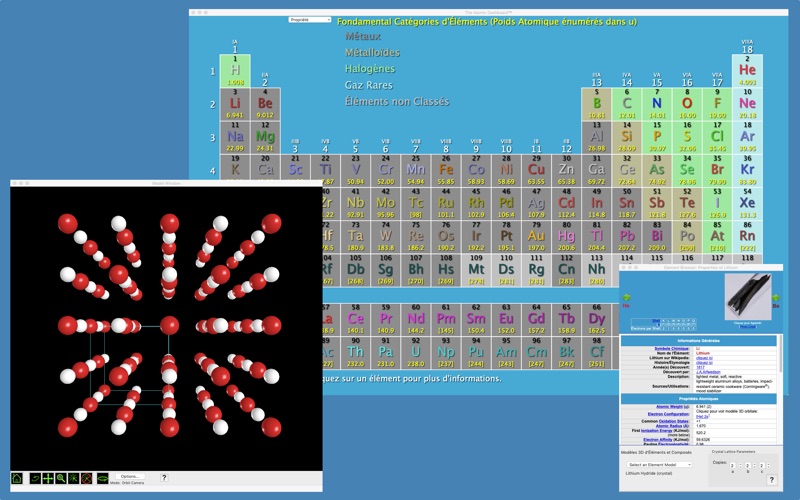Select Halogènes category in the legend
The width and height of the screenshot is (800, 500).
[370, 69]
